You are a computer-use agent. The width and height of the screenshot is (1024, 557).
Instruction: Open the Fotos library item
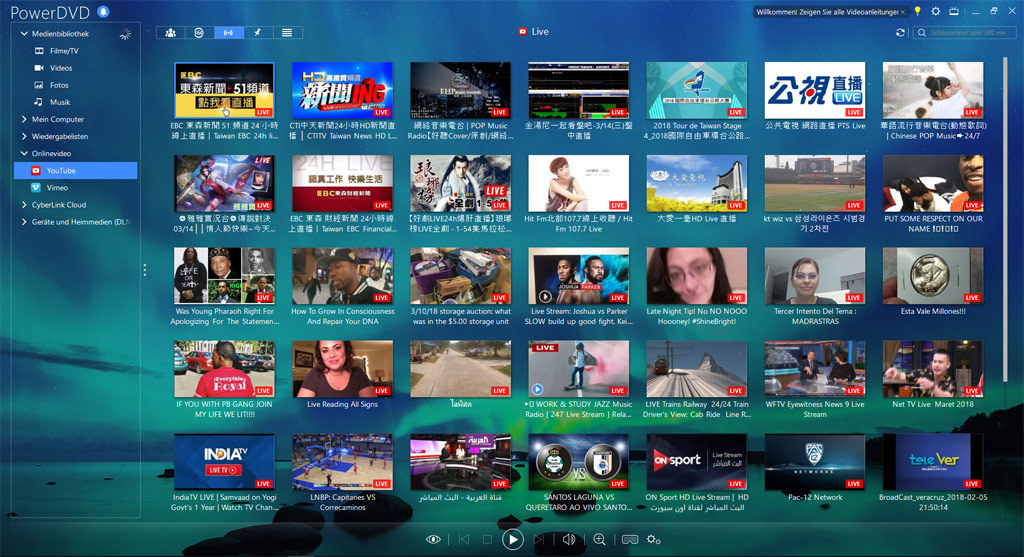[59, 85]
